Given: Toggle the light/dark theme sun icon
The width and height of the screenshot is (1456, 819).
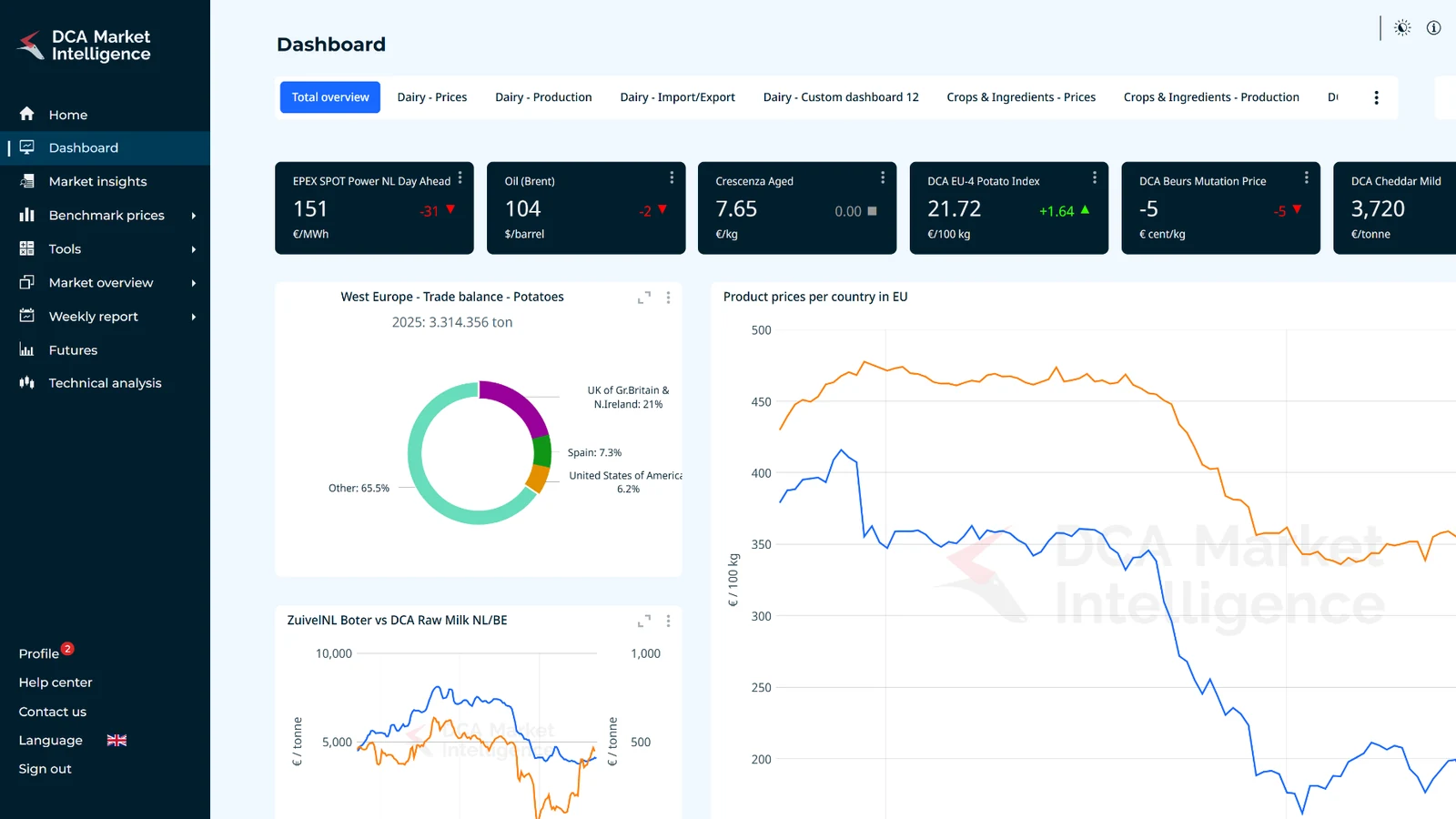Looking at the screenshot, I should point(1402,28).
